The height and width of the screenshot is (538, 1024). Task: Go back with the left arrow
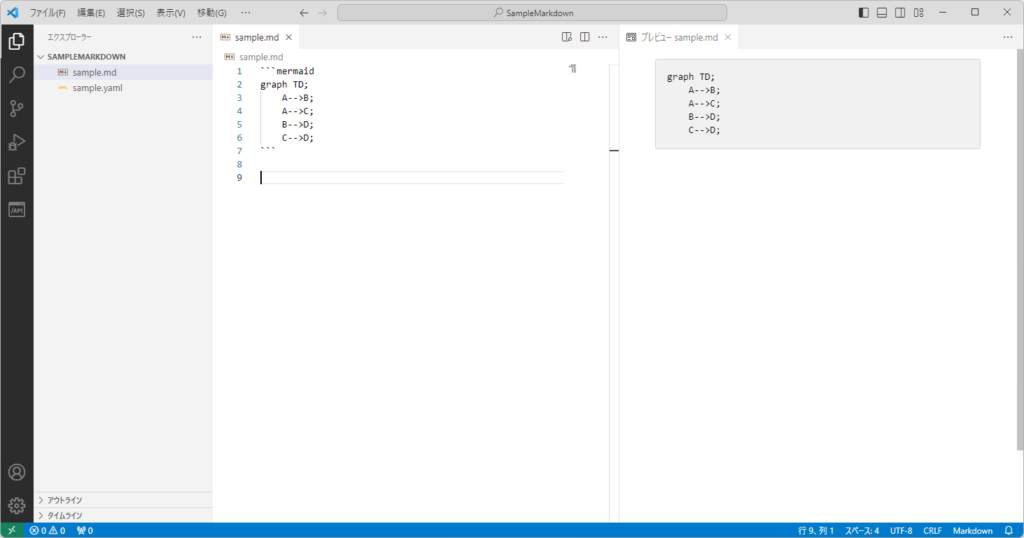(304, 12)
